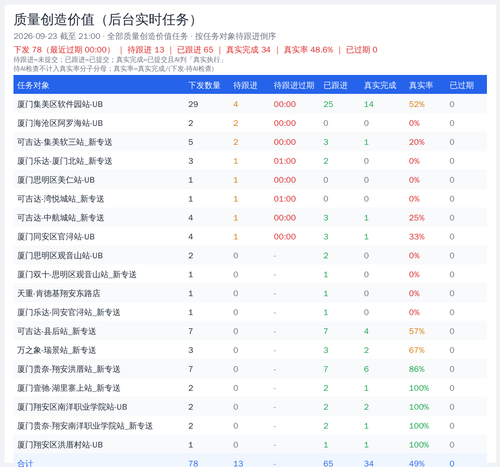The height and width of the screenshot is (467, 500).
Task: Select row 厦门思明区美仁站-UB
Action: (250, 180)
